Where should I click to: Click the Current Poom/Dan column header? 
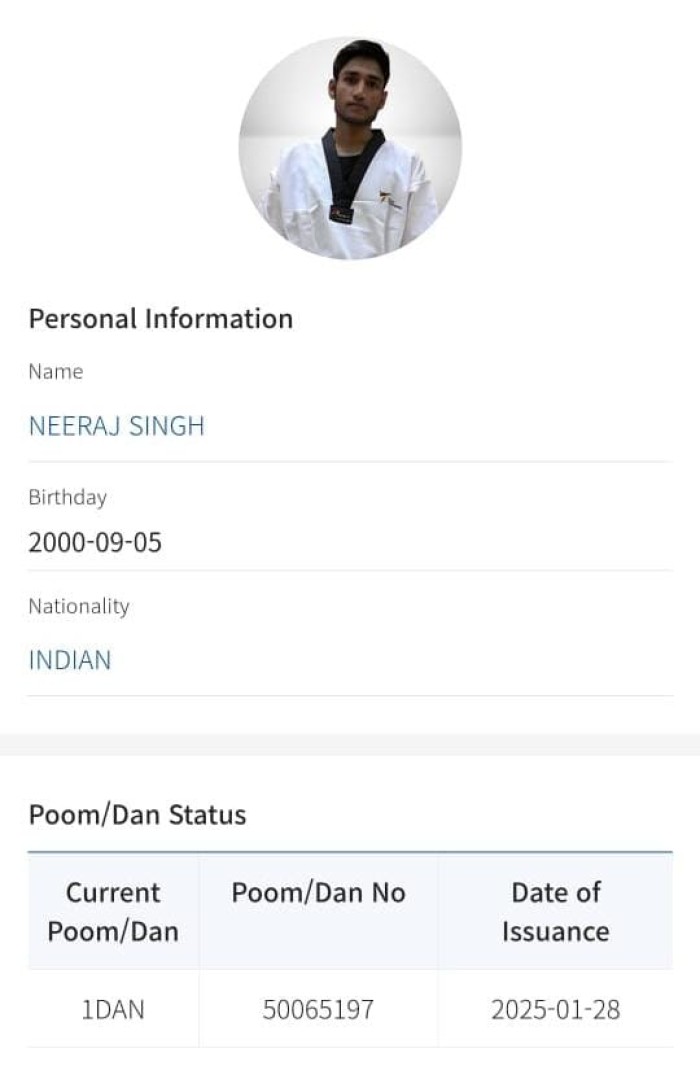click(x=113, y=911)
